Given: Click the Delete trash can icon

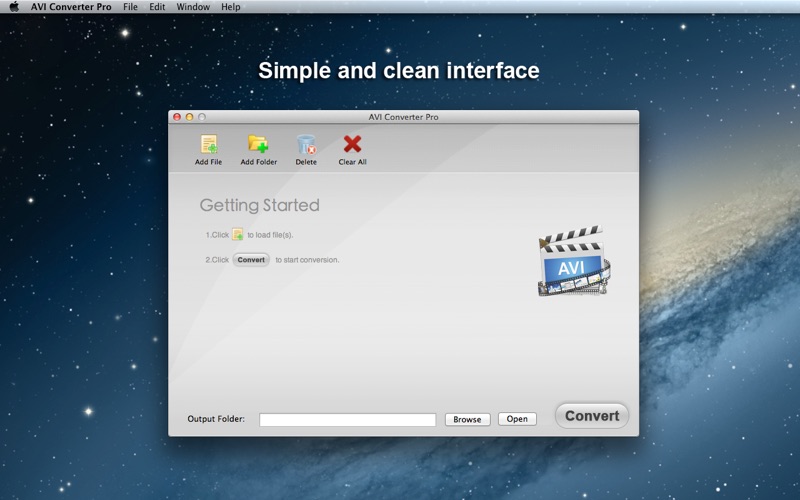Looking at the screenshot, I should (306, 144).
